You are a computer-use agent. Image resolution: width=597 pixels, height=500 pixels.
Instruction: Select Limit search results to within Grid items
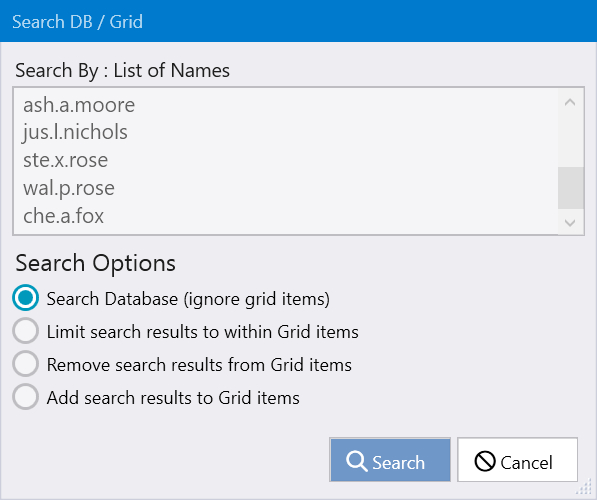click(x=26, y=331)
